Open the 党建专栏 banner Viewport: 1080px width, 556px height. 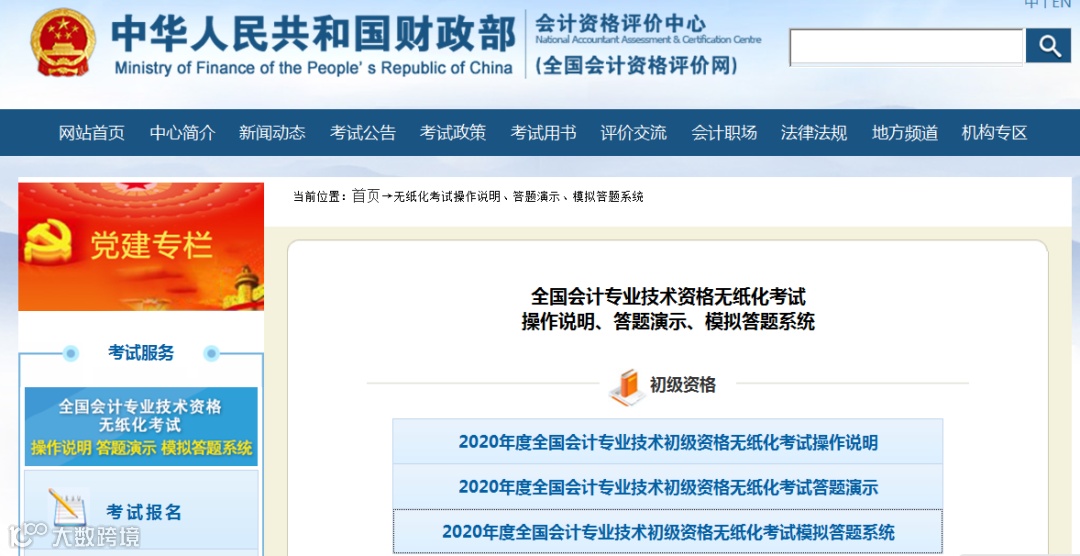pyautogui.click(x=141, y=247)
